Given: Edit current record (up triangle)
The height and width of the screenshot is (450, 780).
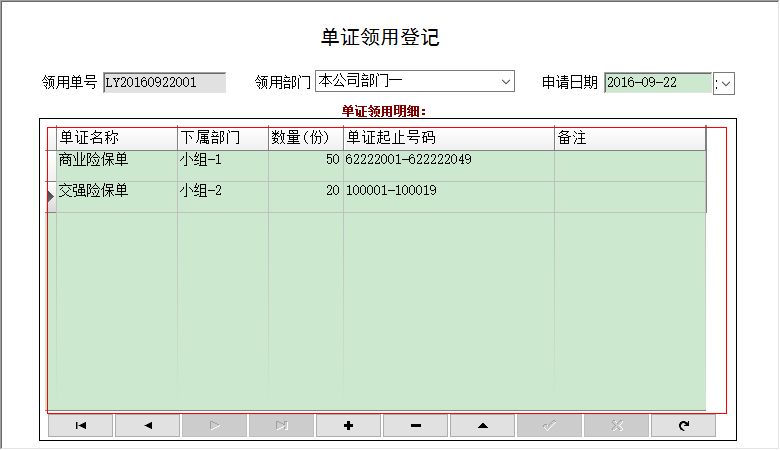Looking at the screenshot, I should (x=483, y=426).
